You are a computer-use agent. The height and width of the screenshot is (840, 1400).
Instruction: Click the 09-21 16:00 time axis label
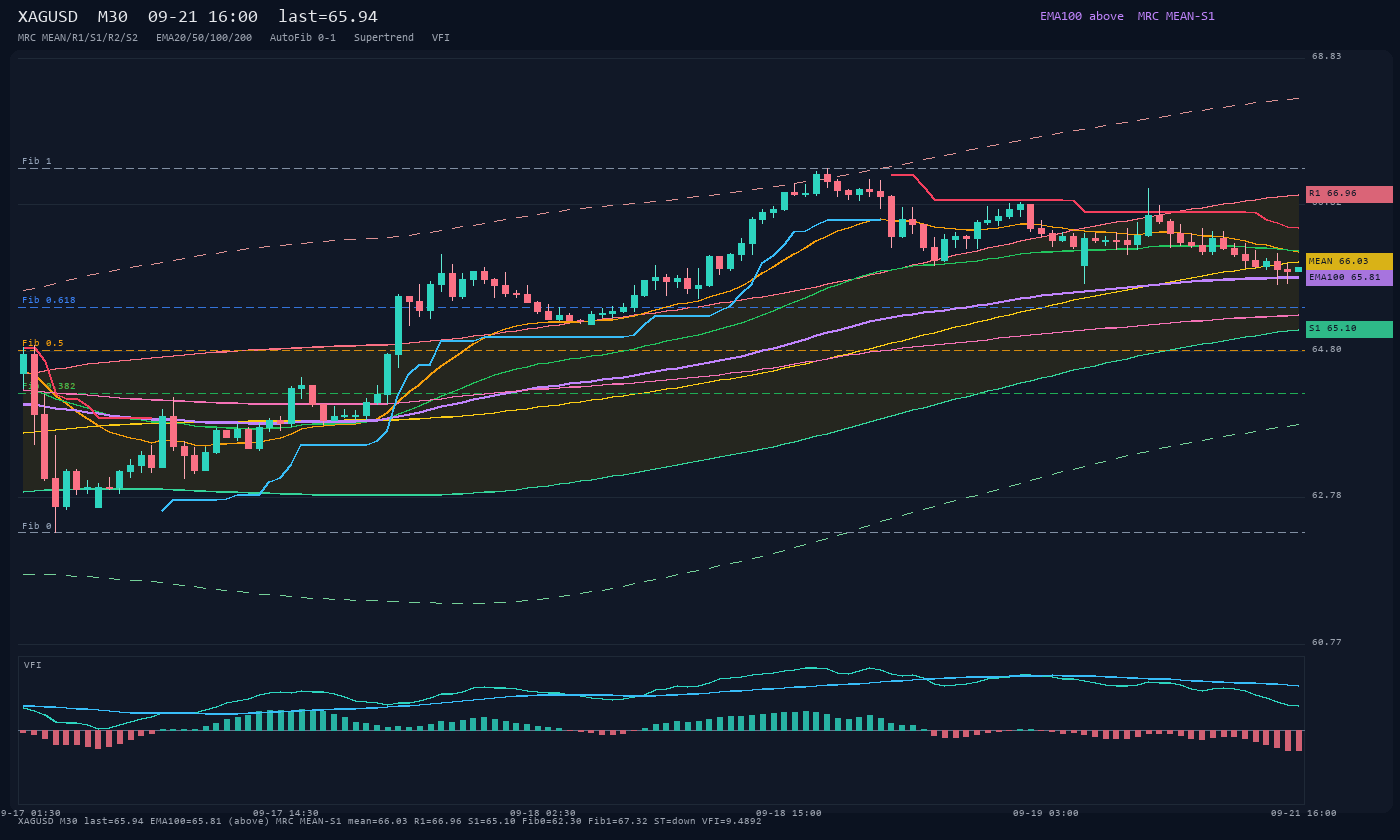[1304, 813]
